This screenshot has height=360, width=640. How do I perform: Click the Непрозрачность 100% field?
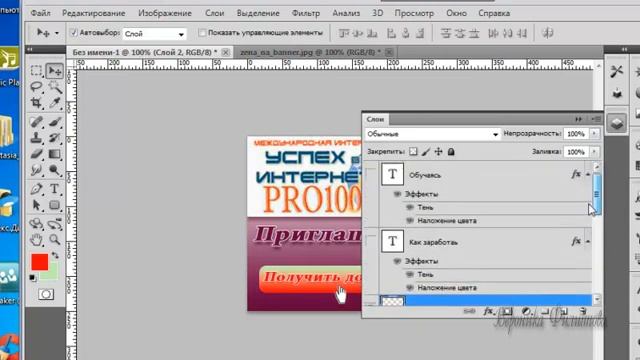pyautogui.click(x=576, y=133)
